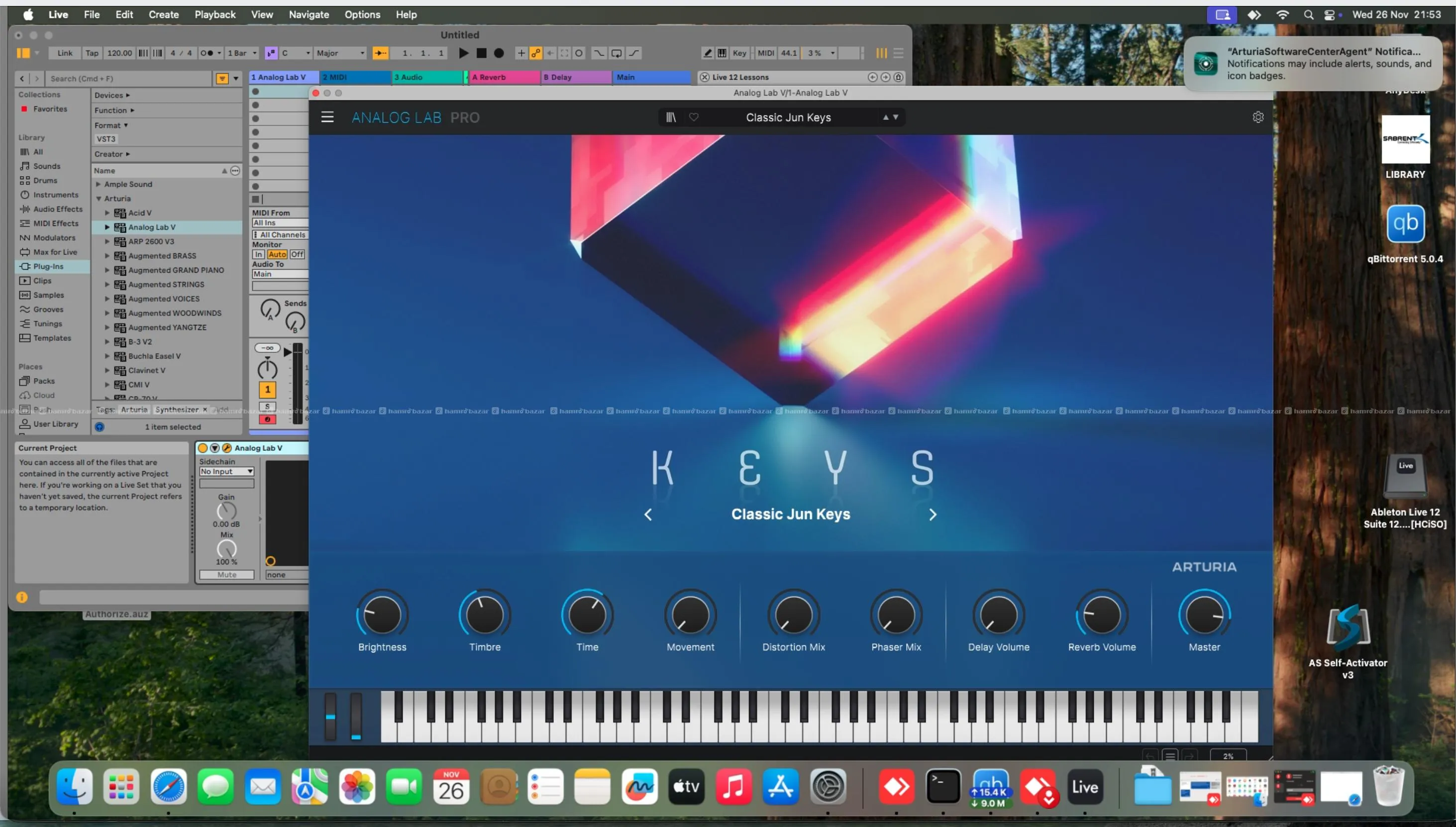
Task: Open the Analog Lab preset library browser
Action: [x=671, y=117]
